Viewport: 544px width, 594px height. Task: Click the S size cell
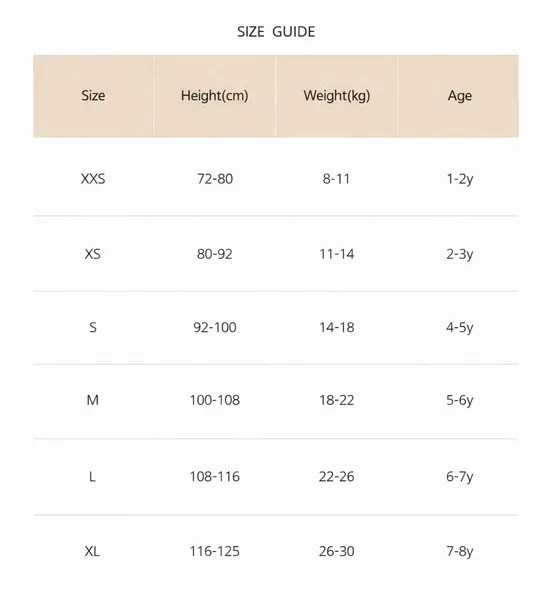[x=93, y=327]
